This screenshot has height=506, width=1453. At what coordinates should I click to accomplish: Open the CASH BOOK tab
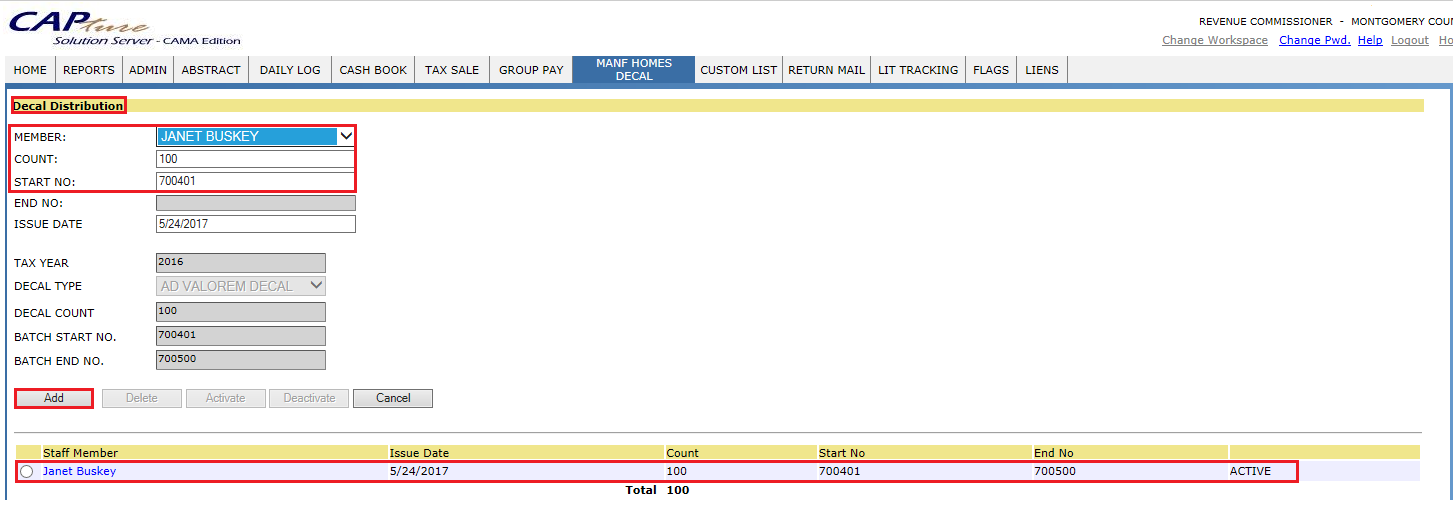373,70
